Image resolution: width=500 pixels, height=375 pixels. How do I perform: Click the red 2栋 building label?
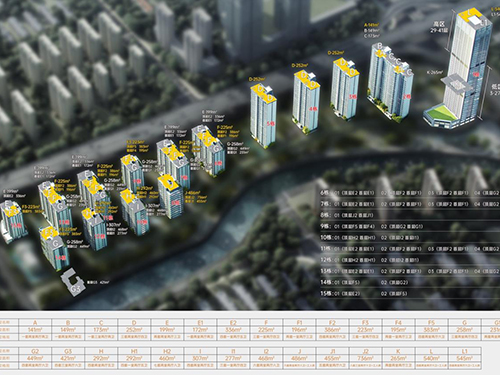click(x=407, y=97)
